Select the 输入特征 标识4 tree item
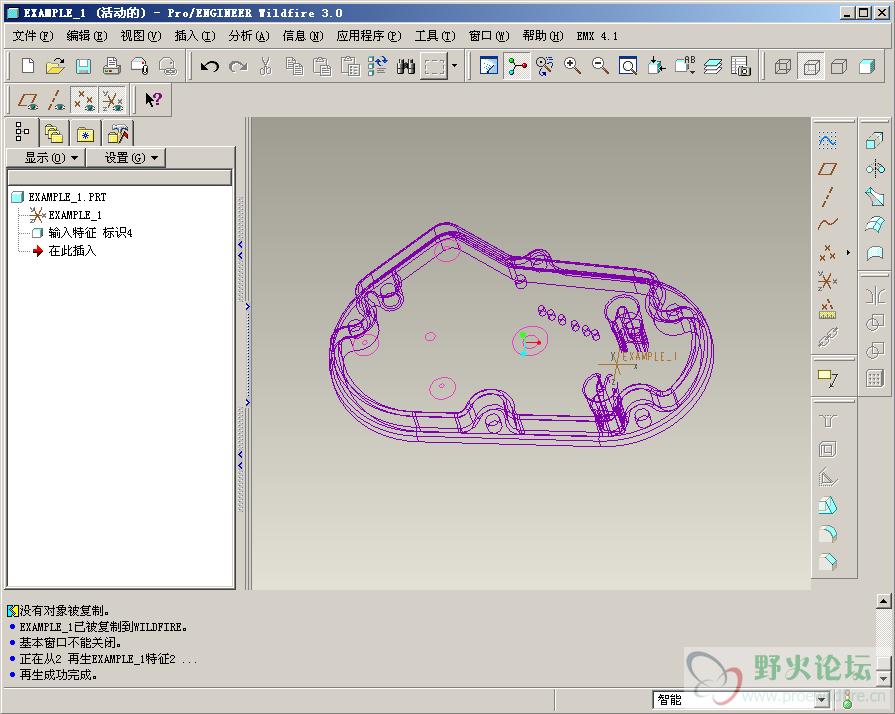This screenshot has width=895, height=714. pyautogui.click(x=90, y=233)
